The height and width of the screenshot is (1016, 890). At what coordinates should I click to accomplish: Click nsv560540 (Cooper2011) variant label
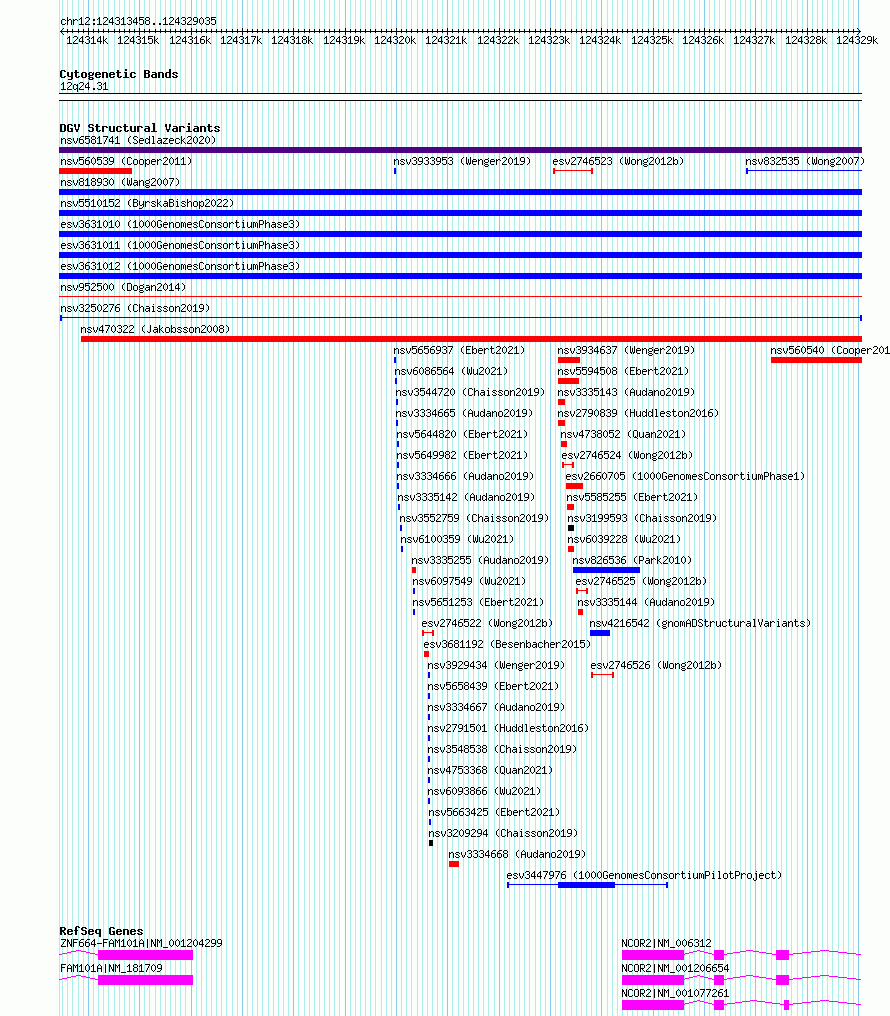830,350
